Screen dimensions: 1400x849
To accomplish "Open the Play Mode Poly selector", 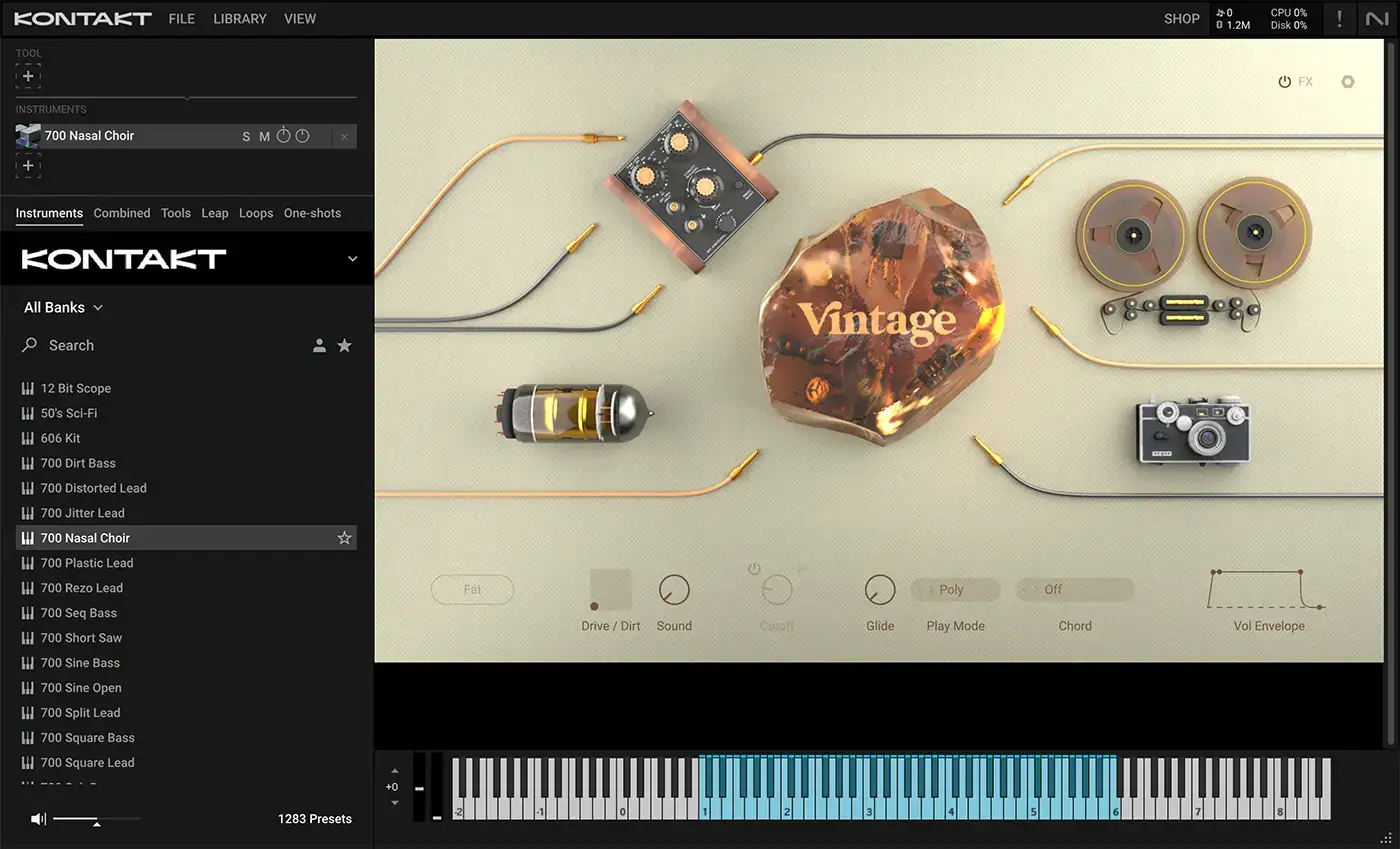I will click(955, 590).
